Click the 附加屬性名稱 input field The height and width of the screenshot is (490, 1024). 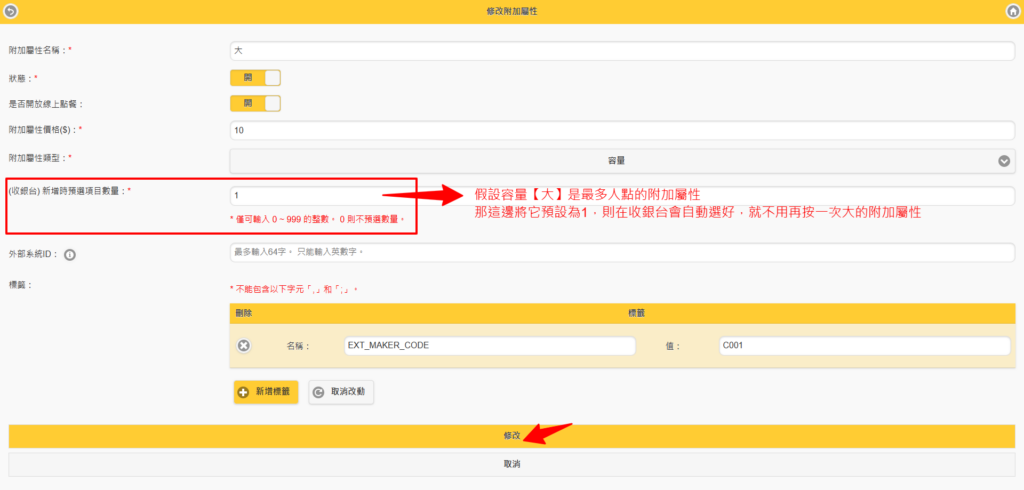[x=622, y=50]
